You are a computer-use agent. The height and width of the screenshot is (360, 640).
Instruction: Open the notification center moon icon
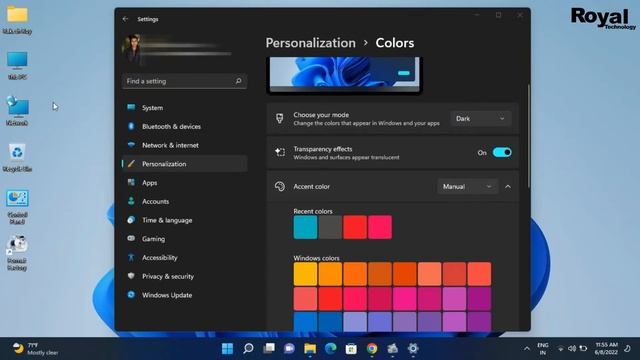pyautogui.click(x=628, y=349)
